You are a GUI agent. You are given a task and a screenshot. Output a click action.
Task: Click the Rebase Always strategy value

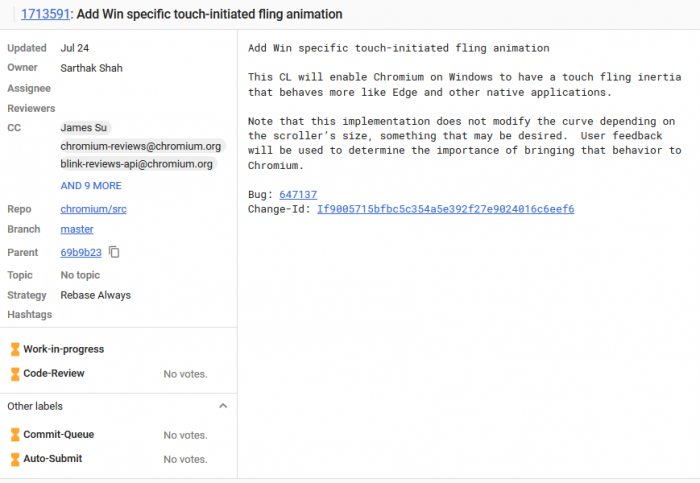(96, 295)
